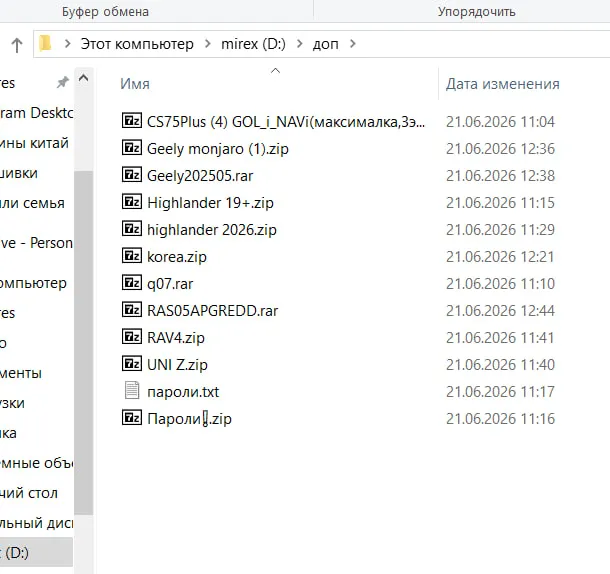This screenshot has height=574, width=610.
Task: Click text document icon of пароли.txt
Action: [132, 390]
